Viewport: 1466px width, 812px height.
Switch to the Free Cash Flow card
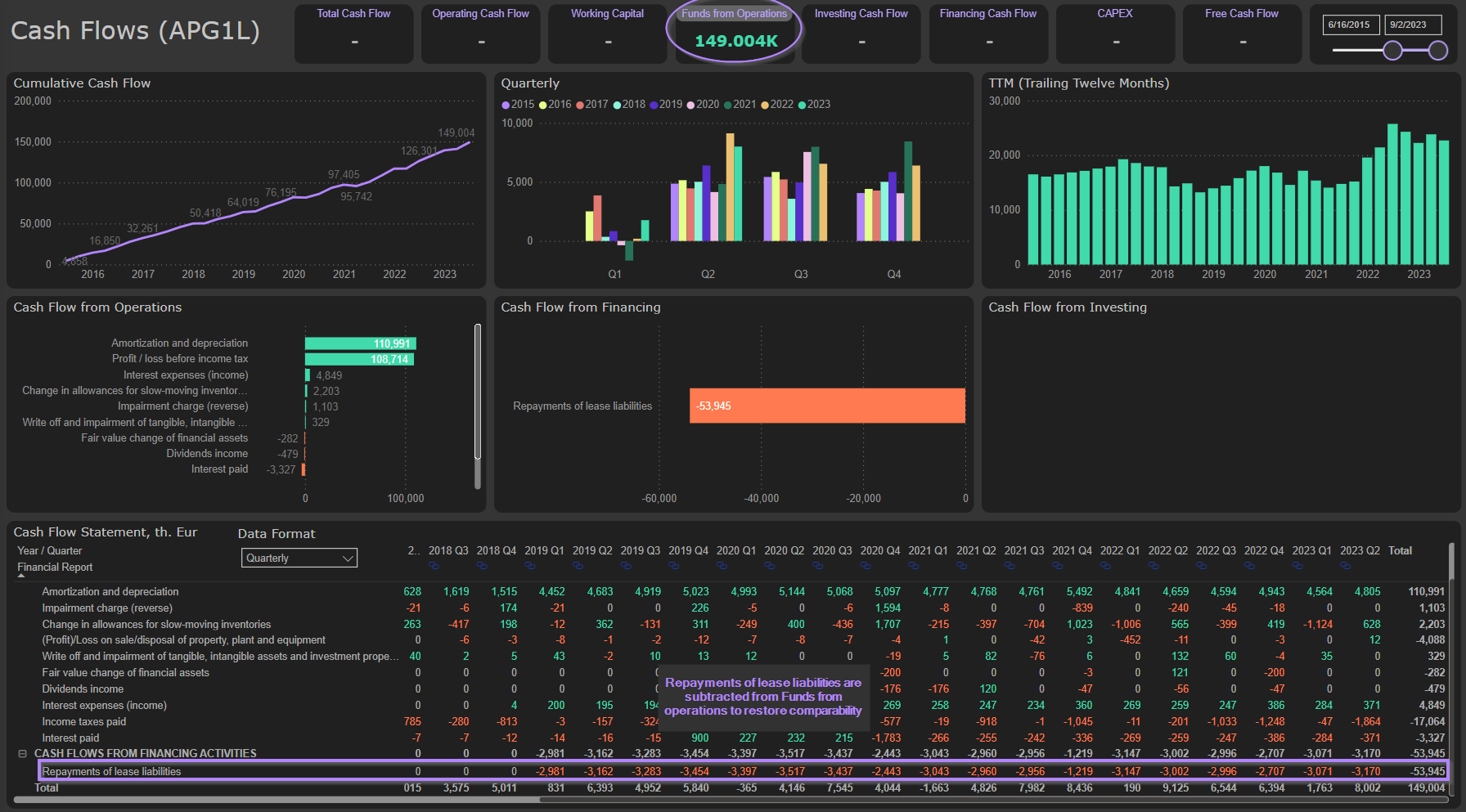point(1241,33)
